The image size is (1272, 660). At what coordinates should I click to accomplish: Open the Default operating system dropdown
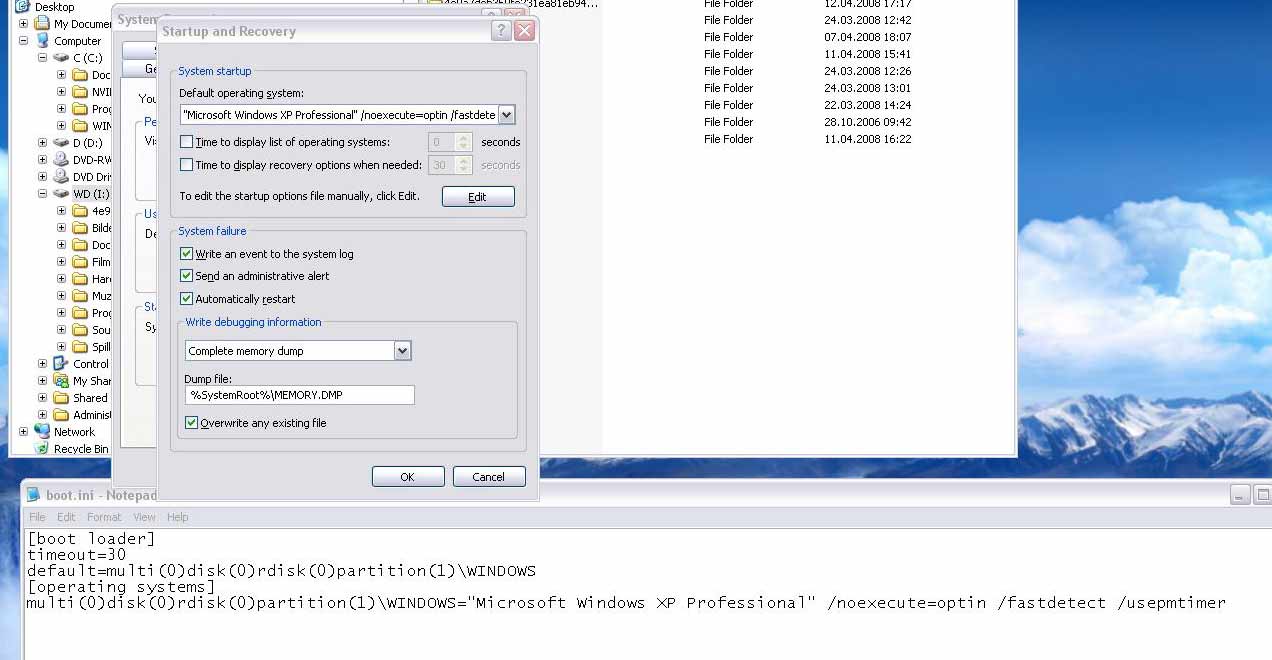(x=506, y=115)
